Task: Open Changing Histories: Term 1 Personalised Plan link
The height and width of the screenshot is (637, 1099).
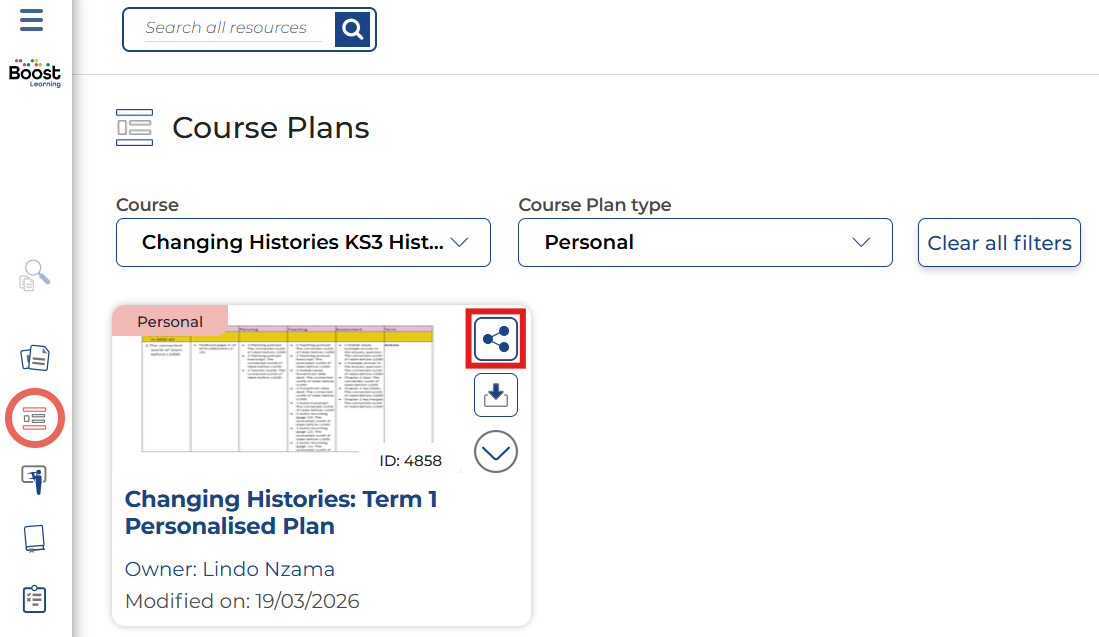Action: click(x=280, y=512)
